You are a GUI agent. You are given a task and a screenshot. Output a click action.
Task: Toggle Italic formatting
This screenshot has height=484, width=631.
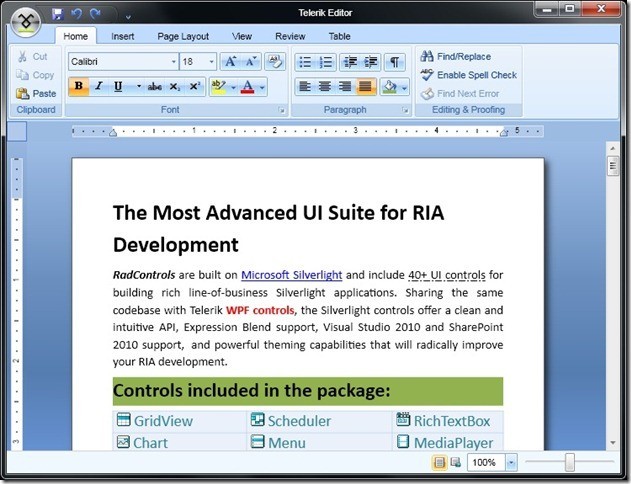coord(98,87)
